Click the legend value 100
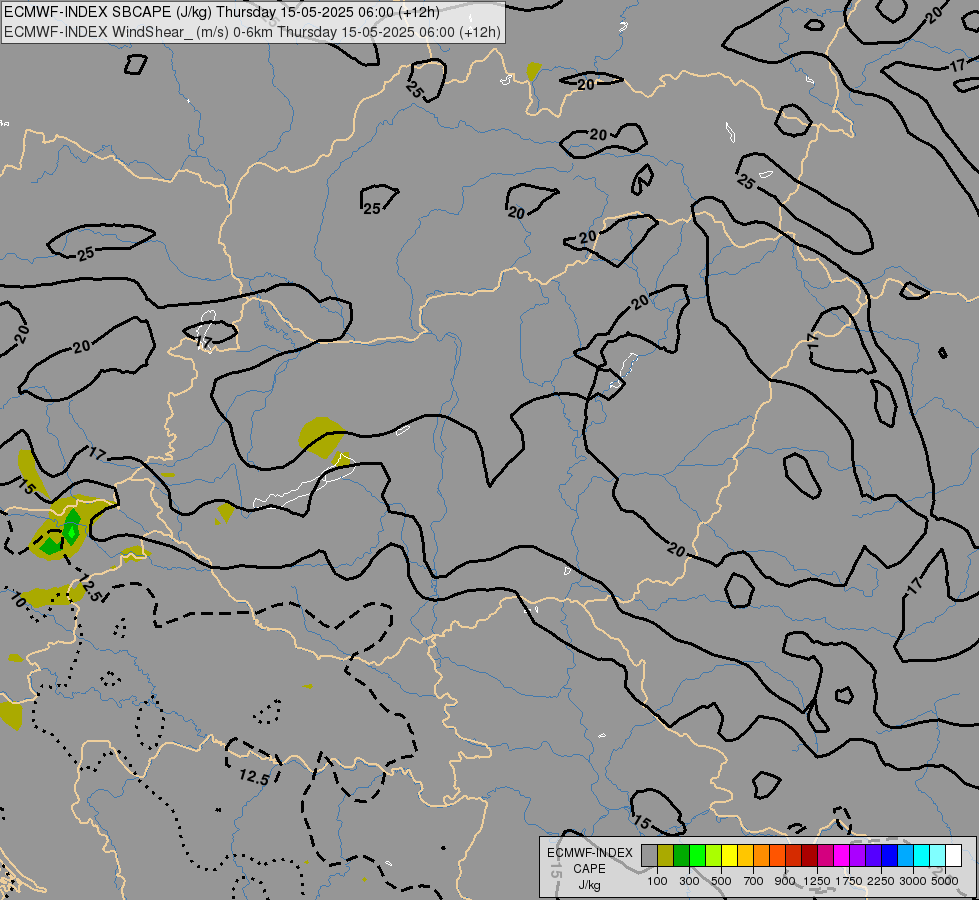The width and height of the screenshot is (979, 900). pos(657,881)
